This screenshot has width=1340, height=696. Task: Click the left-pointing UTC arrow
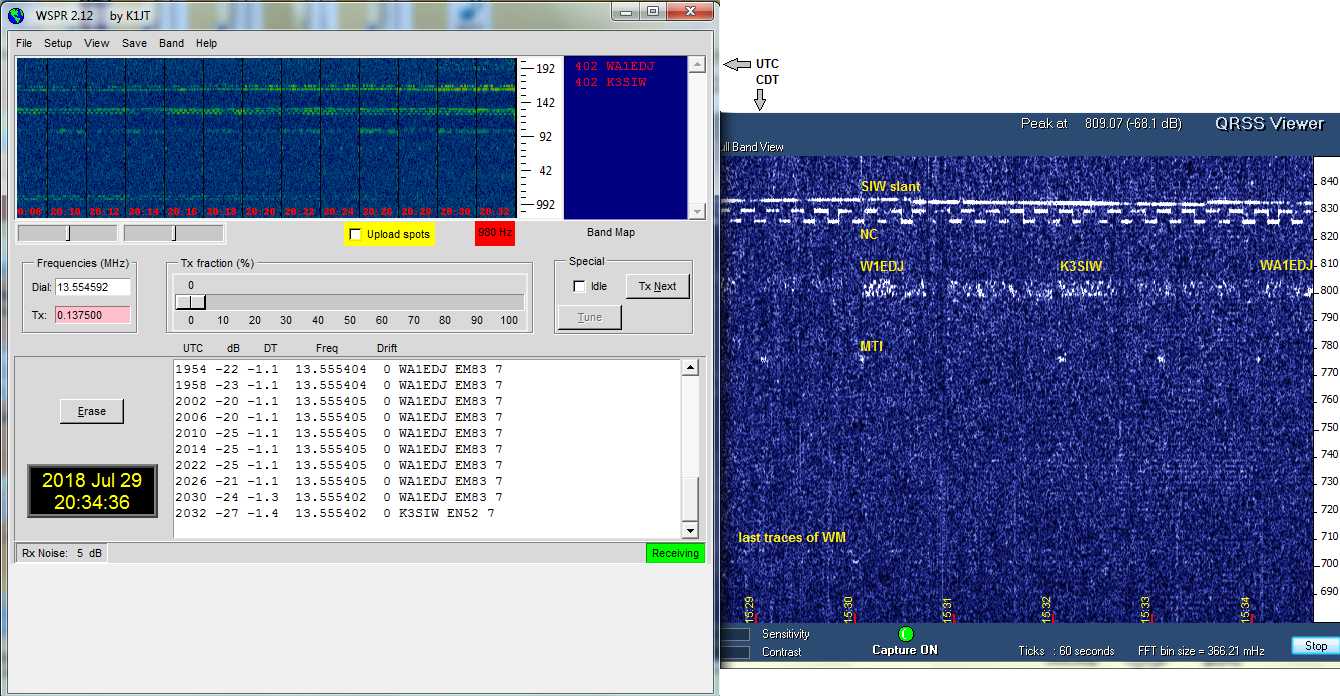(x=736, y=64)
